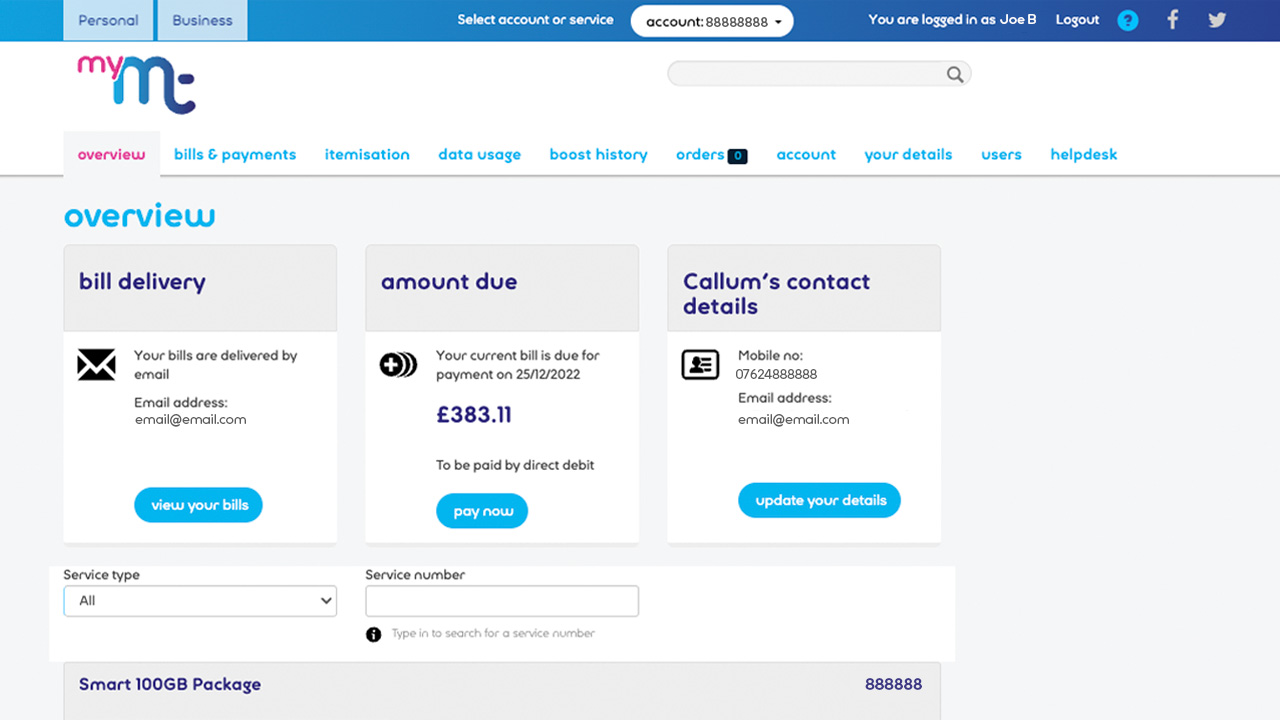This screenshot has height=720, width=1280.
Task: Click the myMT logo
Action: click(136, 84)
